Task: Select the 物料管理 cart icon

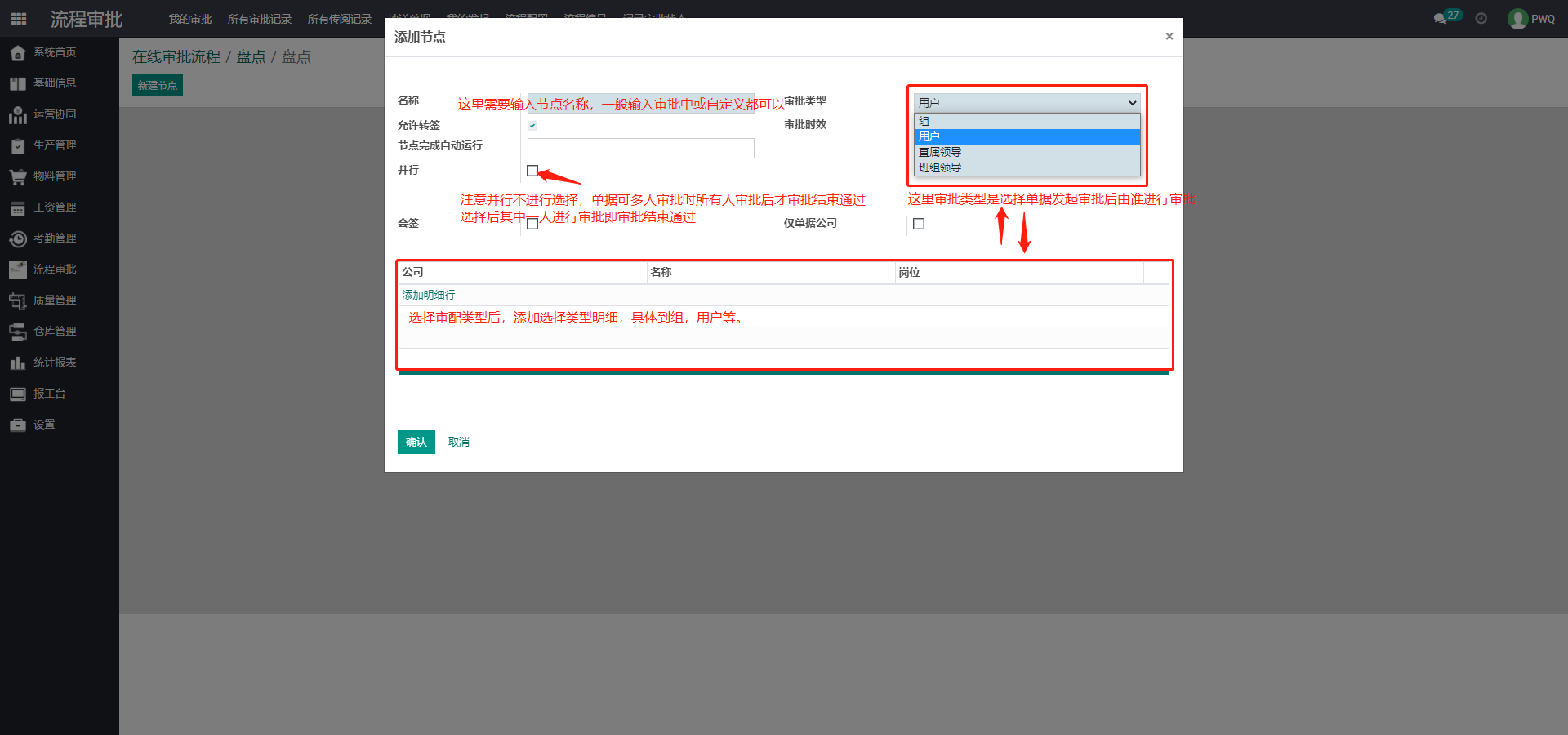Action: (x=18, y=176)
